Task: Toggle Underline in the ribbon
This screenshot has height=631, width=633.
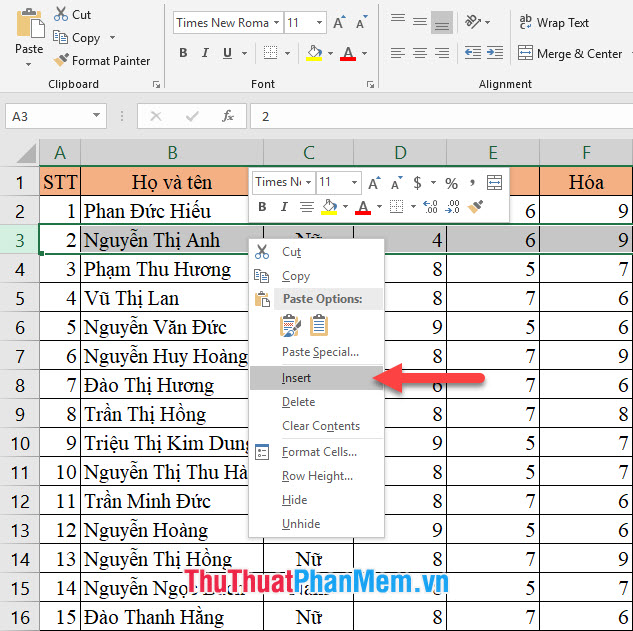Action: 227,53
